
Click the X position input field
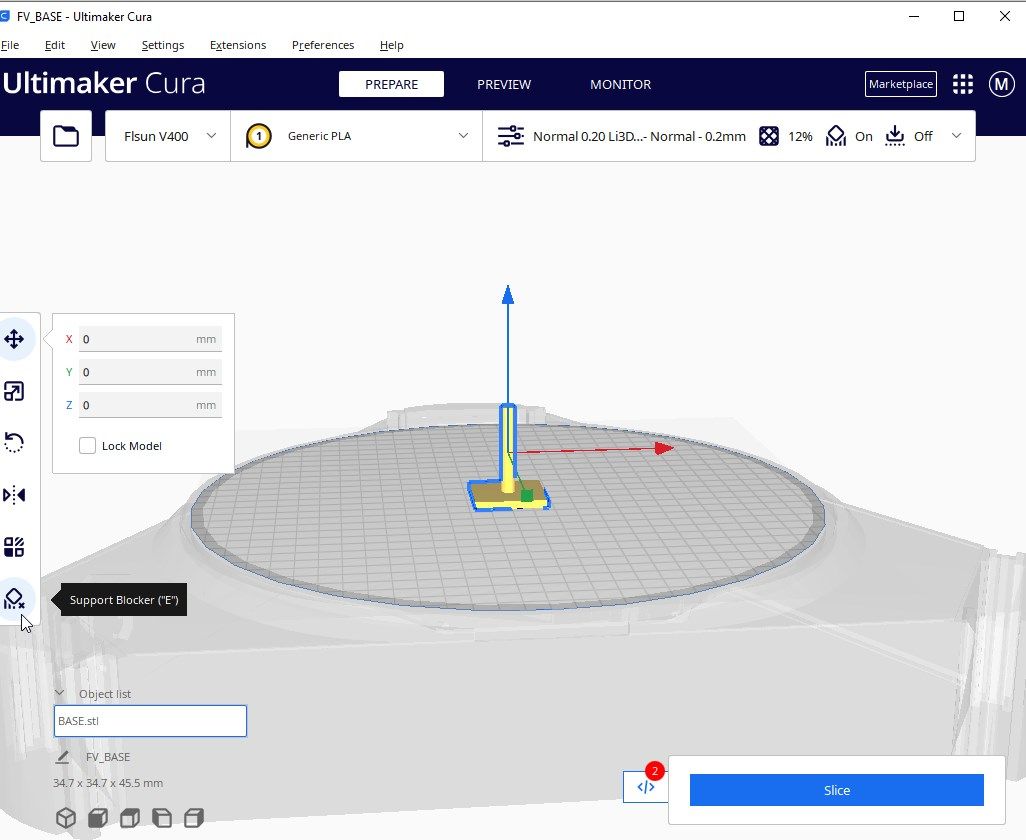(150, 339)
